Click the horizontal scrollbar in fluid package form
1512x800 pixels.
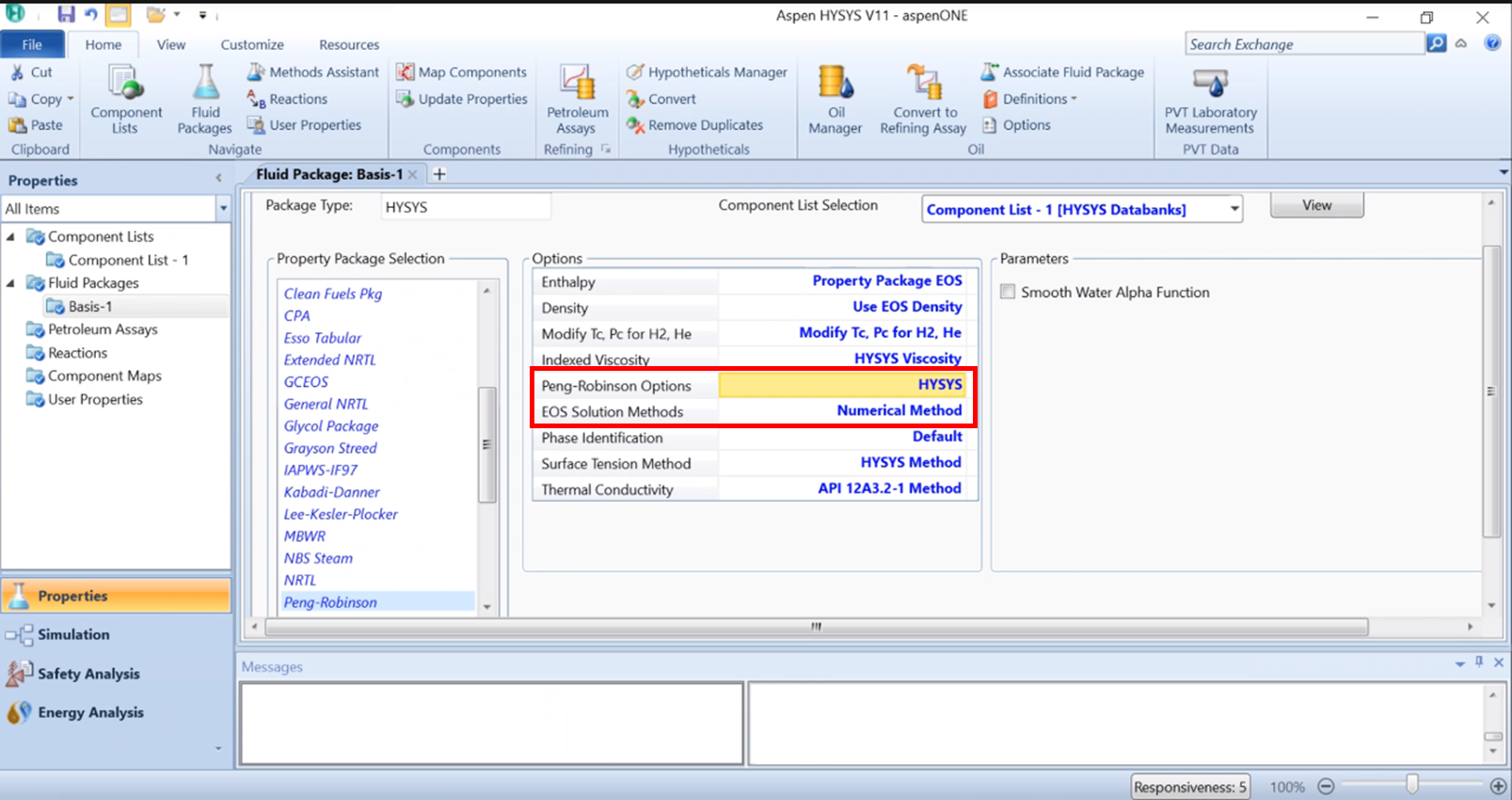coord(817,626)
